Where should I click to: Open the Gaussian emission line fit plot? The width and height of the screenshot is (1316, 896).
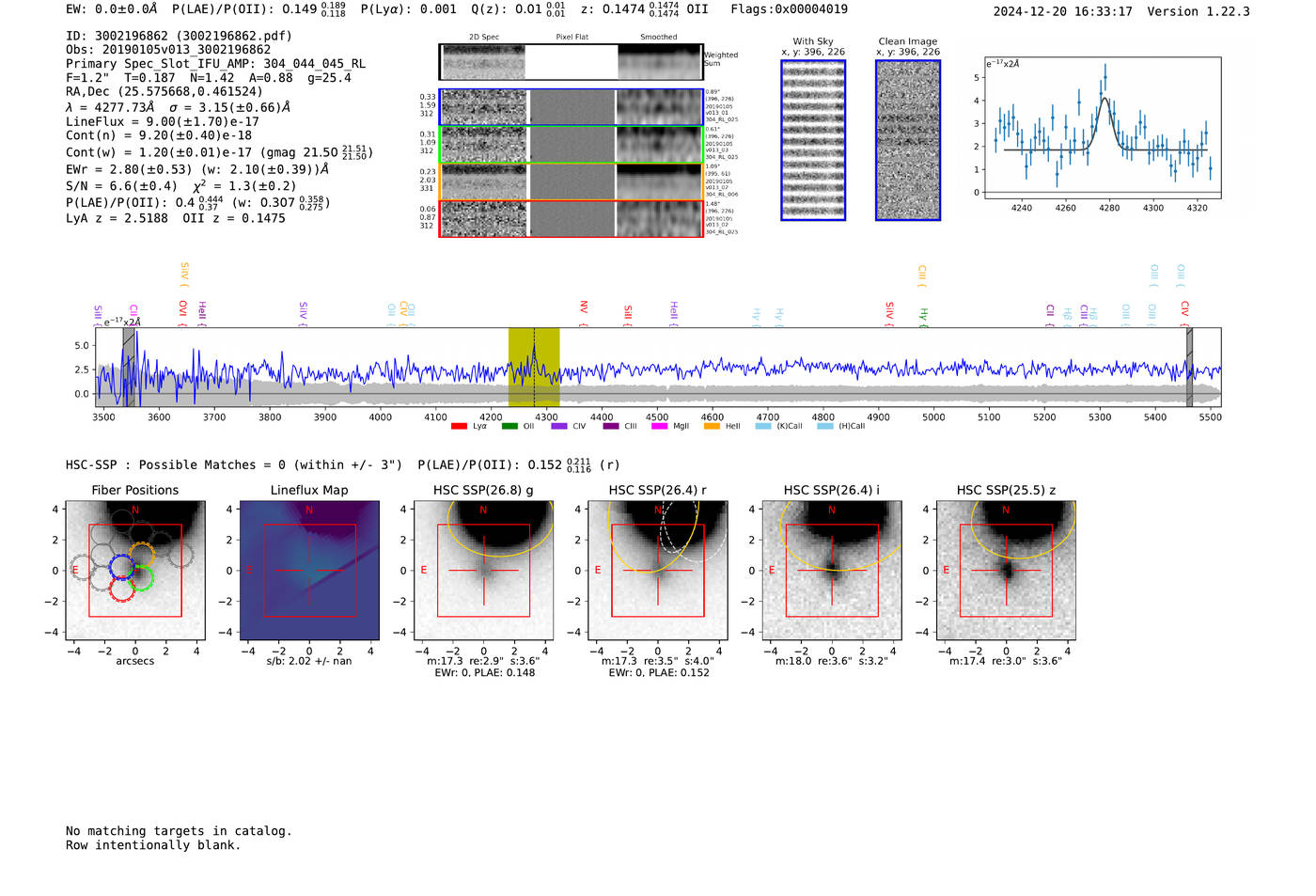[1102, 129]
